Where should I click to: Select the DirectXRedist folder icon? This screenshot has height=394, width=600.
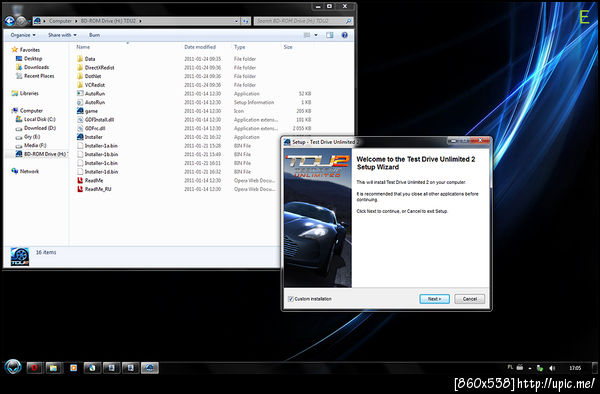click(x=80, y=68)
